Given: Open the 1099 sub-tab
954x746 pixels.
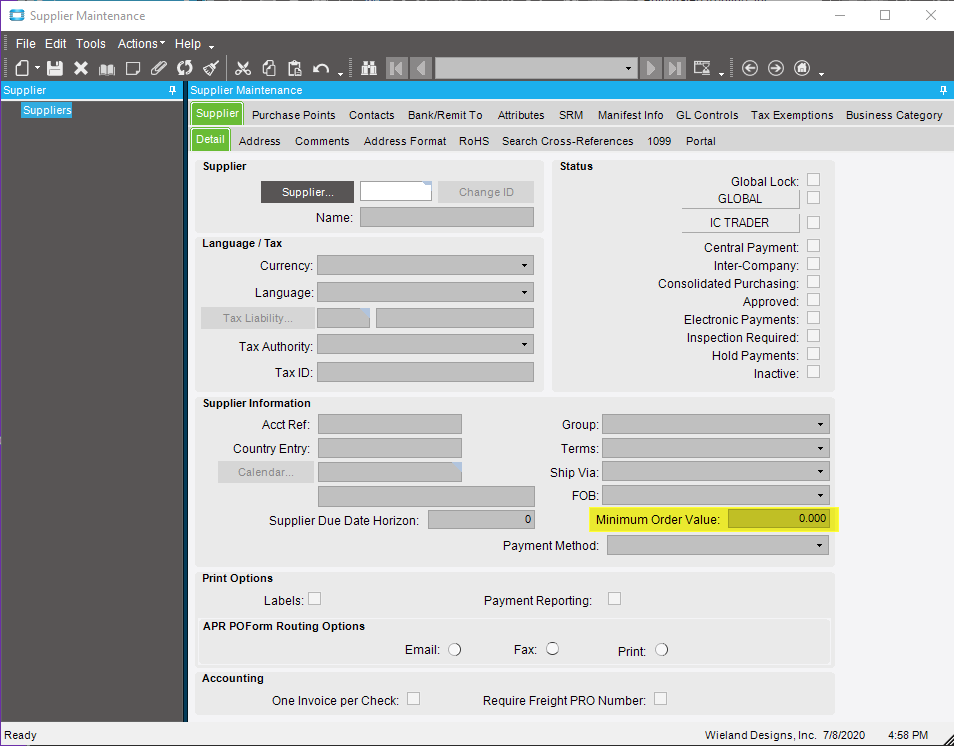Looking at the screenshot, I should 659,141.
